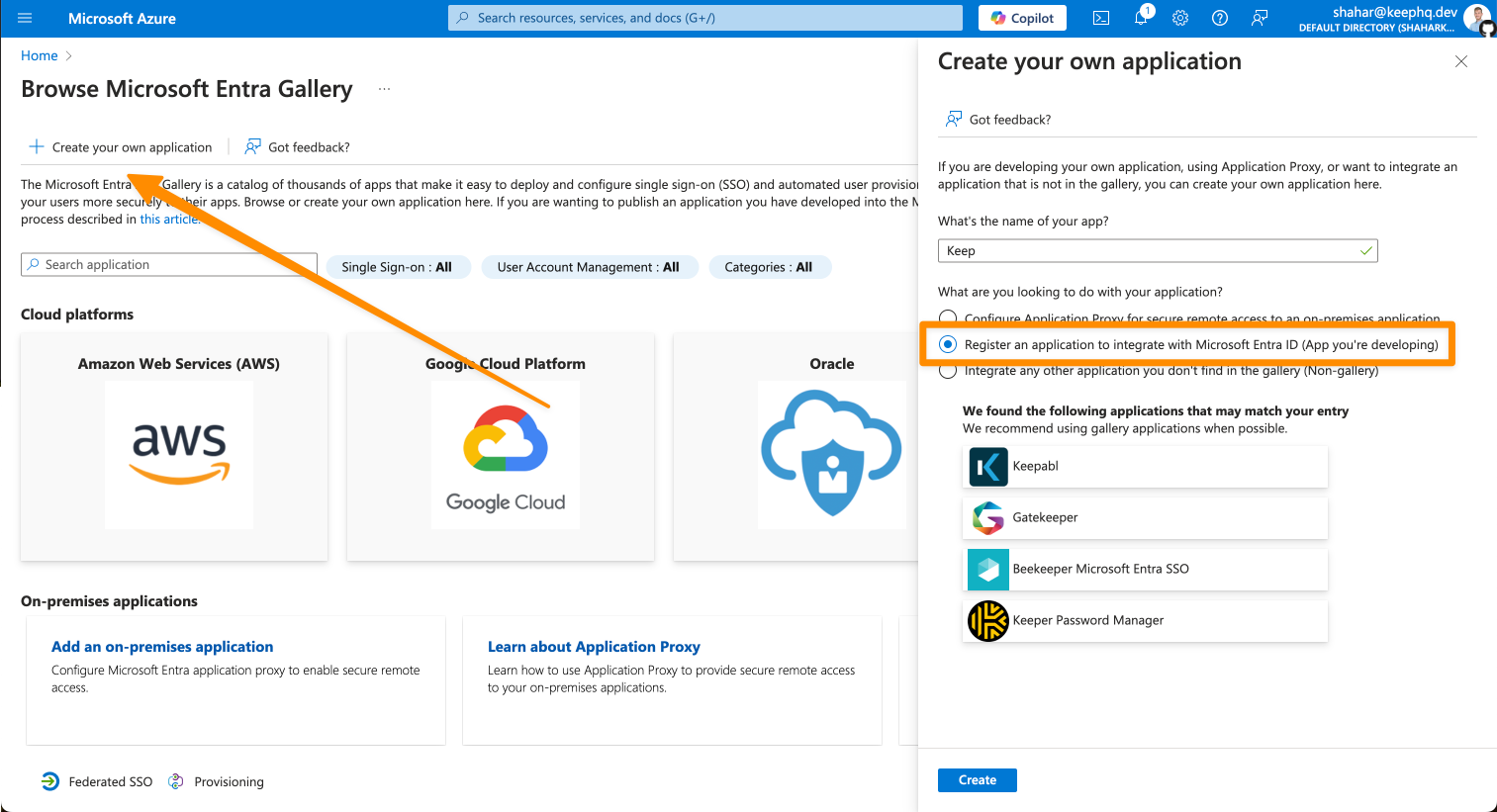This screenshot has width=1497, height=812.
Task: Open portal settings gear
Action: [x=1180, y=18]
